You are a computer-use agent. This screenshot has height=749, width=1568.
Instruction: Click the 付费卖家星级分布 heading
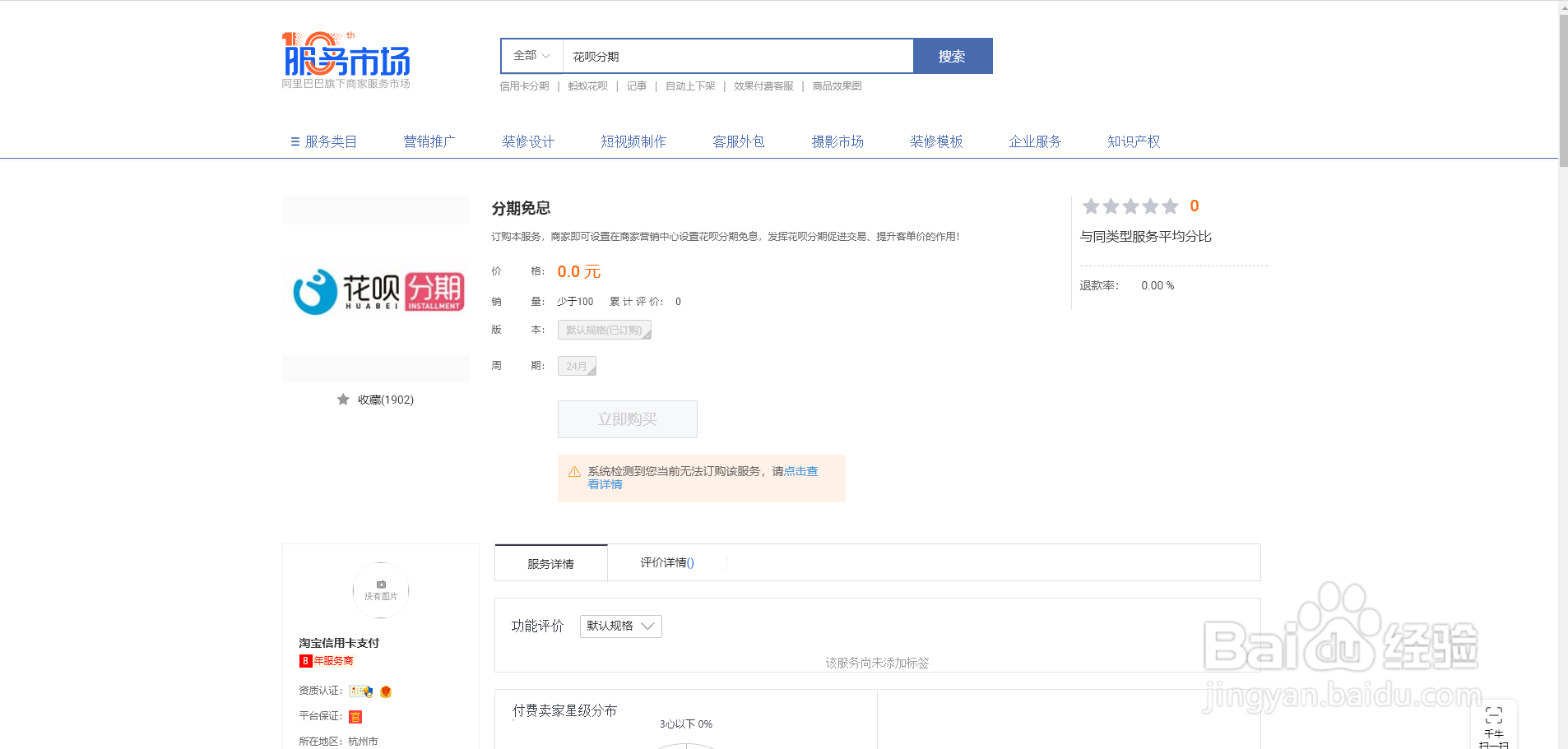[x=564, y=710]
